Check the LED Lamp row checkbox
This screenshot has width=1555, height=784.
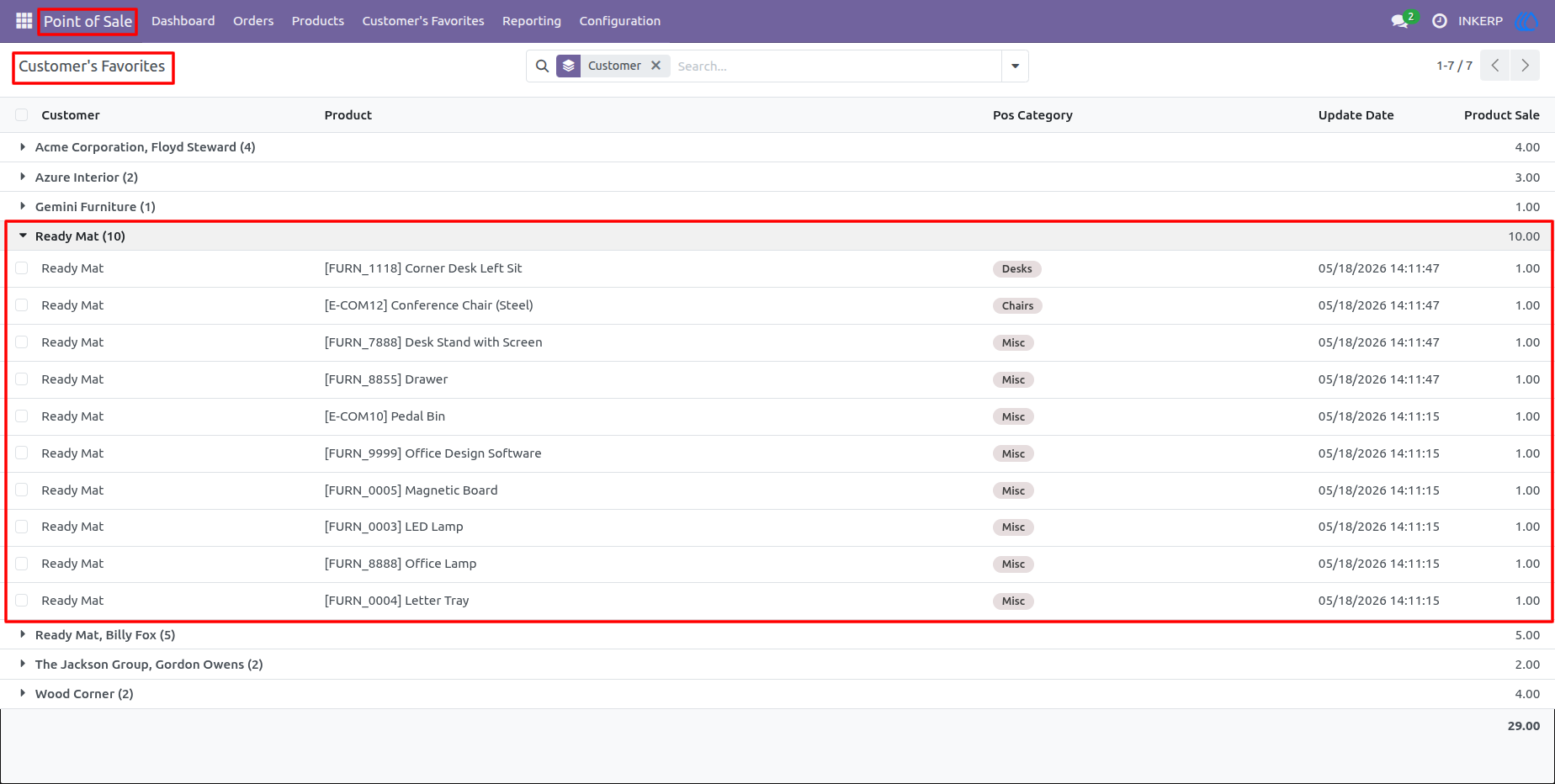pyautogui.click(x=22, y=527)
